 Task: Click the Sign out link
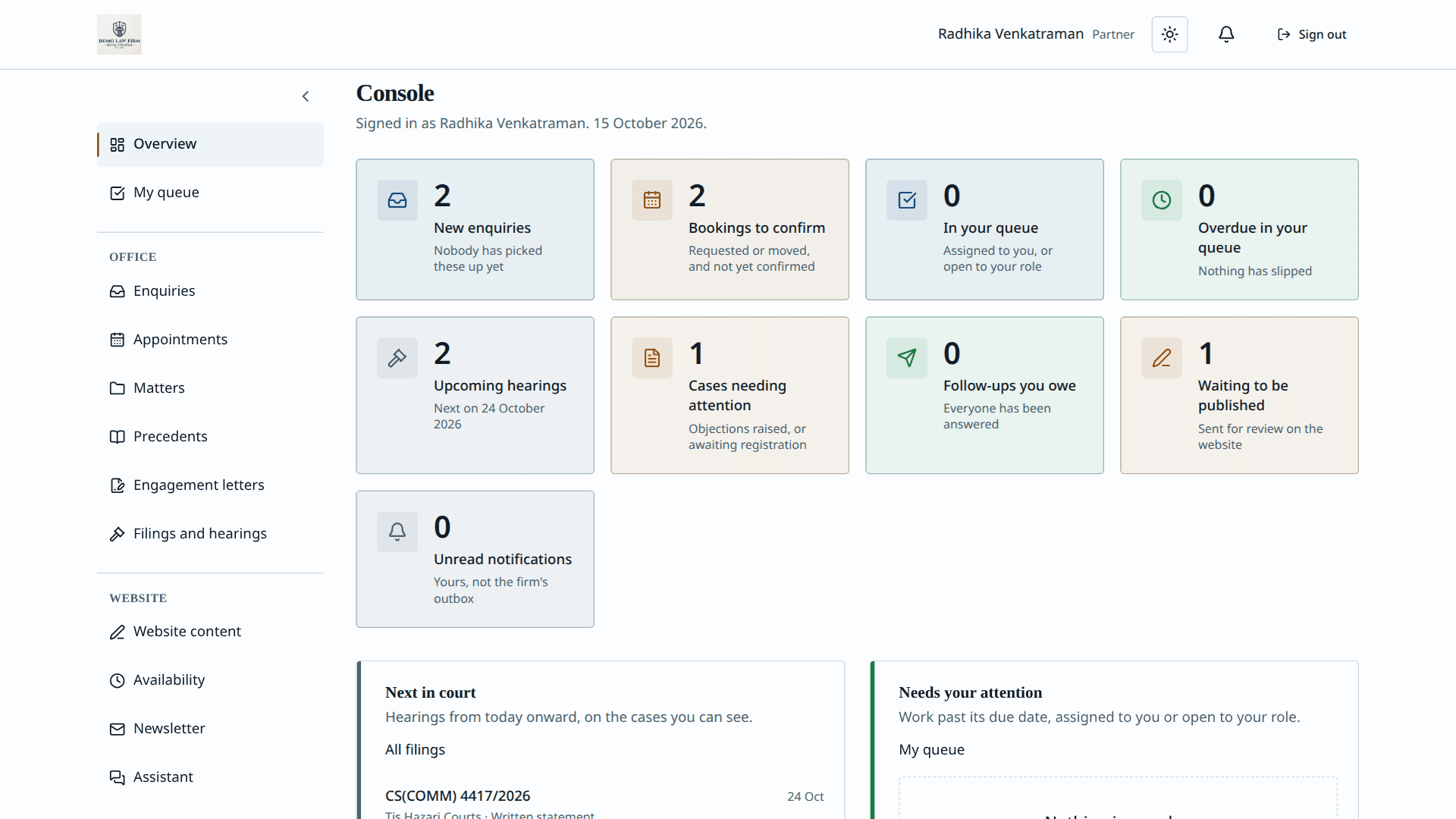(1312, 34)
